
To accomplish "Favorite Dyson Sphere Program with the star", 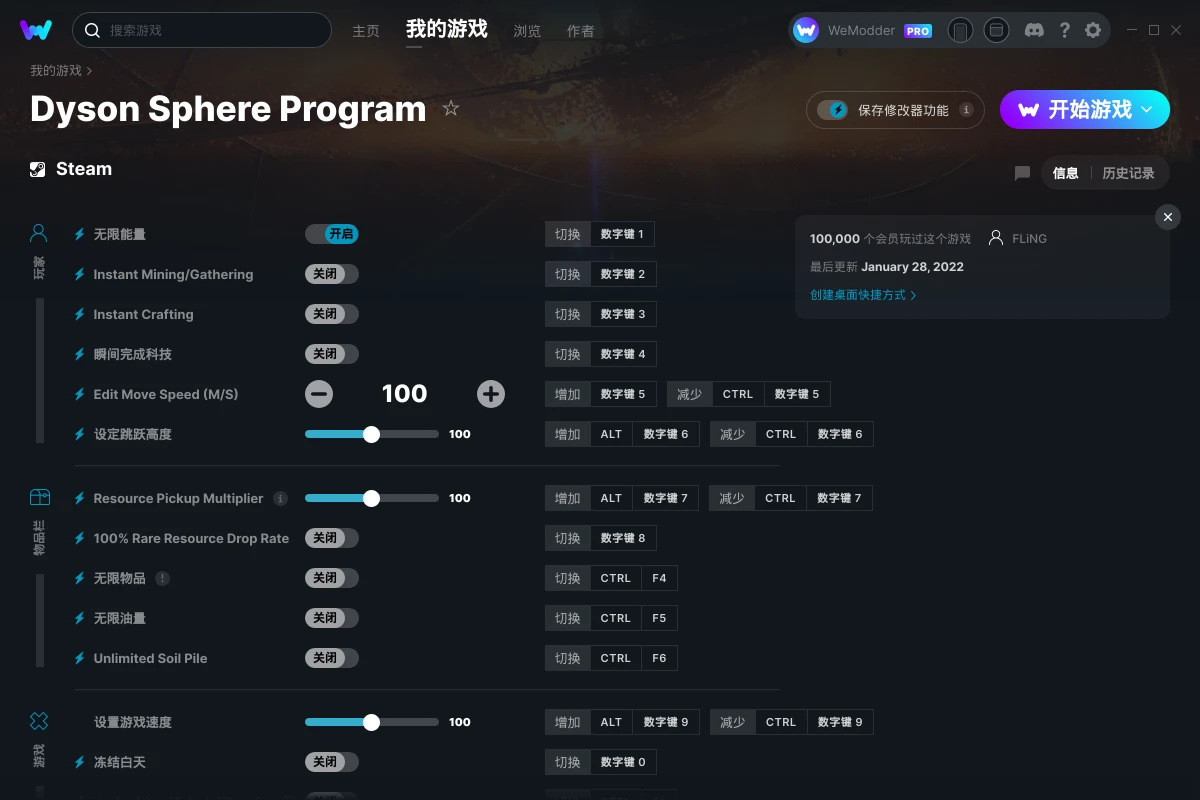I will [451, 108].
